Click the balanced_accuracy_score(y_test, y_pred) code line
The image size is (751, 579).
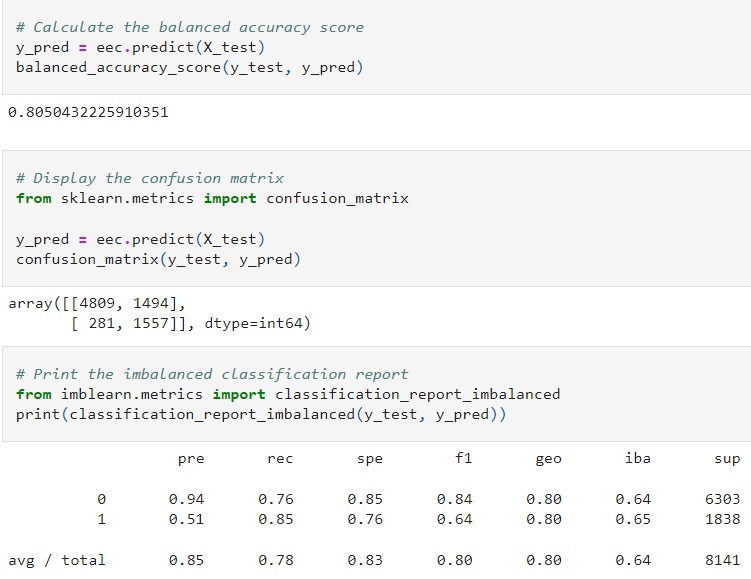pyautogui.click(x=190, y=67)
